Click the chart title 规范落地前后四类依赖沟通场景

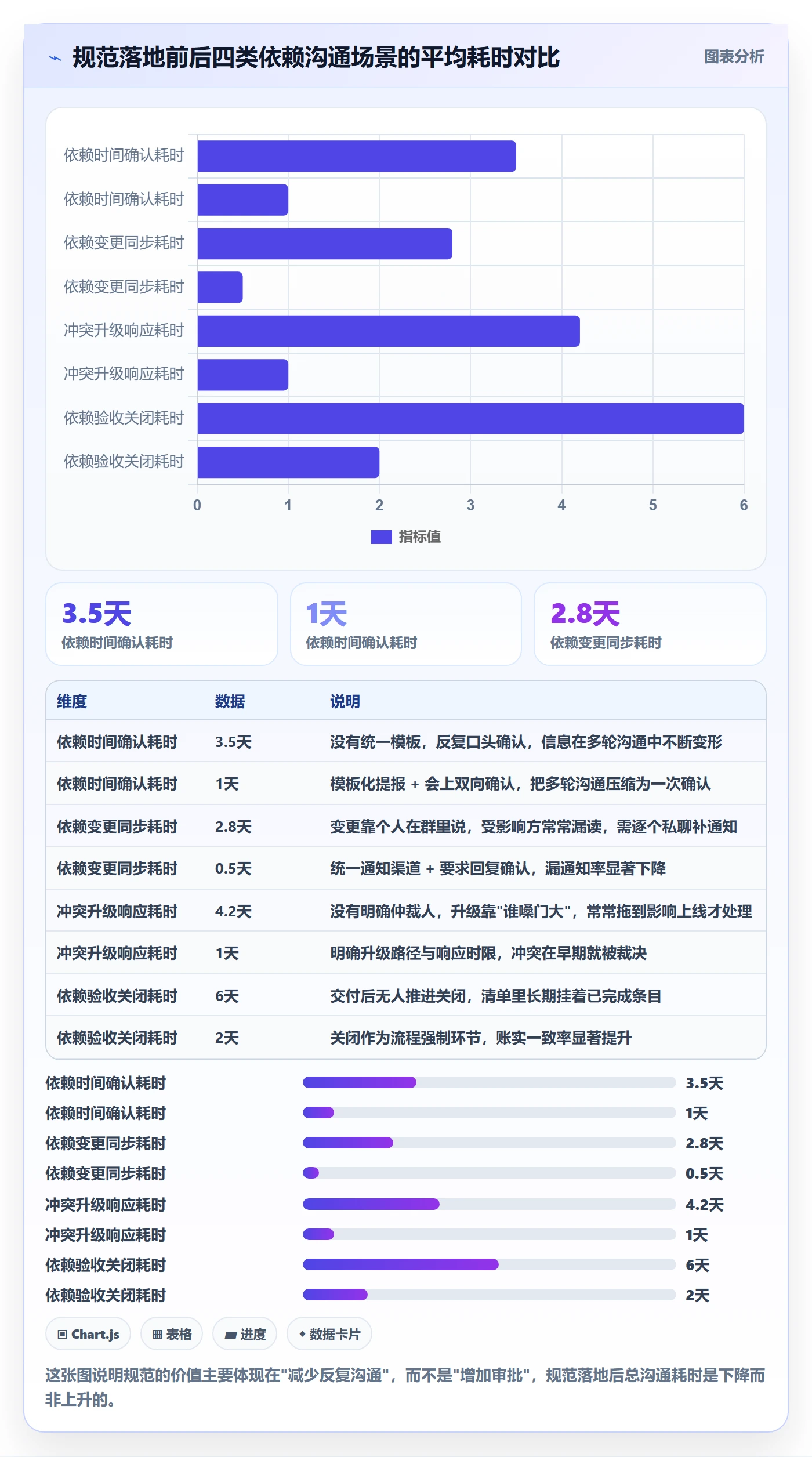tap(316, 57)
